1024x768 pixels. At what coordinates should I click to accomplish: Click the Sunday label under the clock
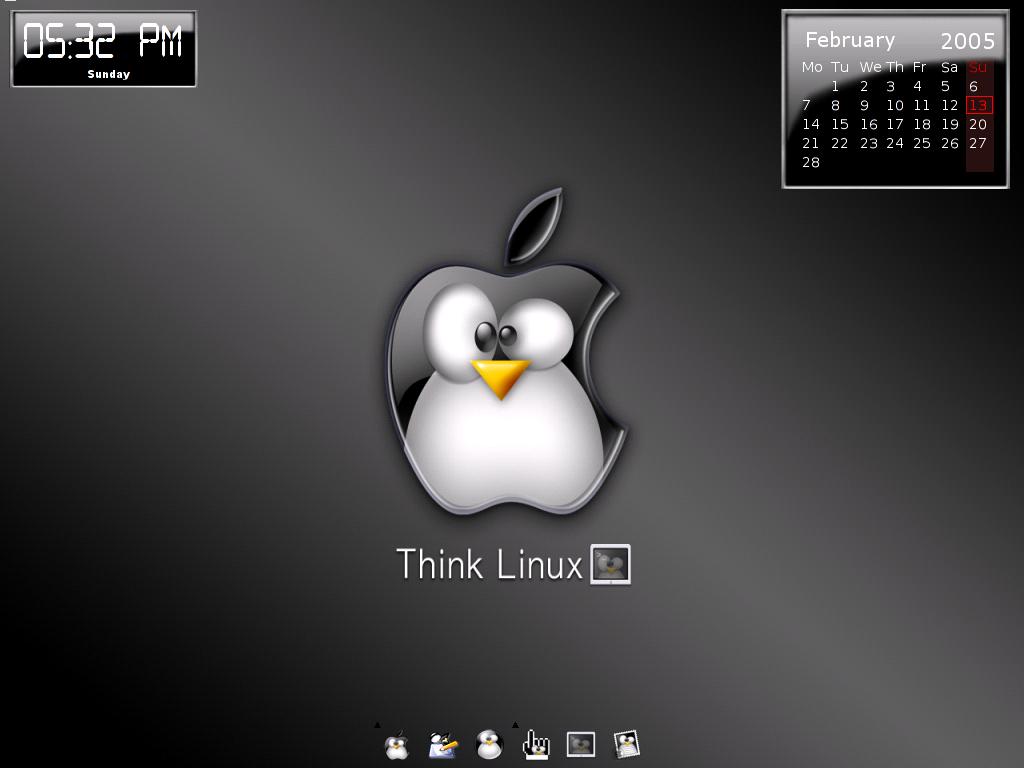point(108,74)
